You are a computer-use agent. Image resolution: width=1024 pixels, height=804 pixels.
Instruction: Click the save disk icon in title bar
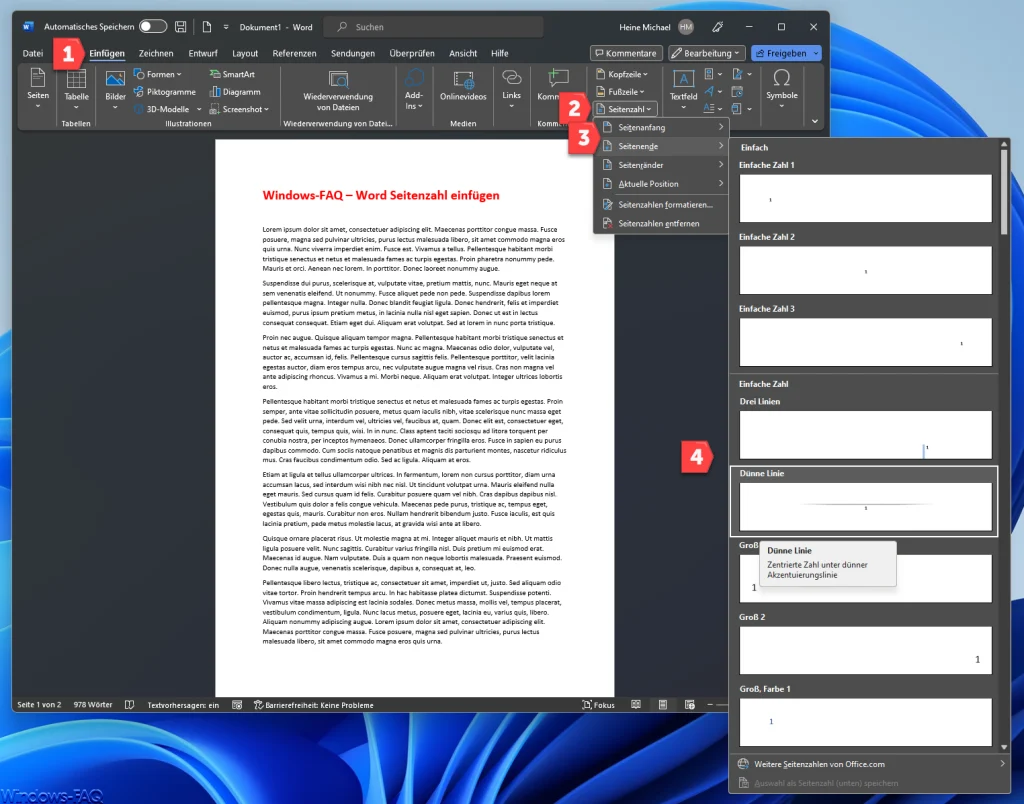point(181,27)
